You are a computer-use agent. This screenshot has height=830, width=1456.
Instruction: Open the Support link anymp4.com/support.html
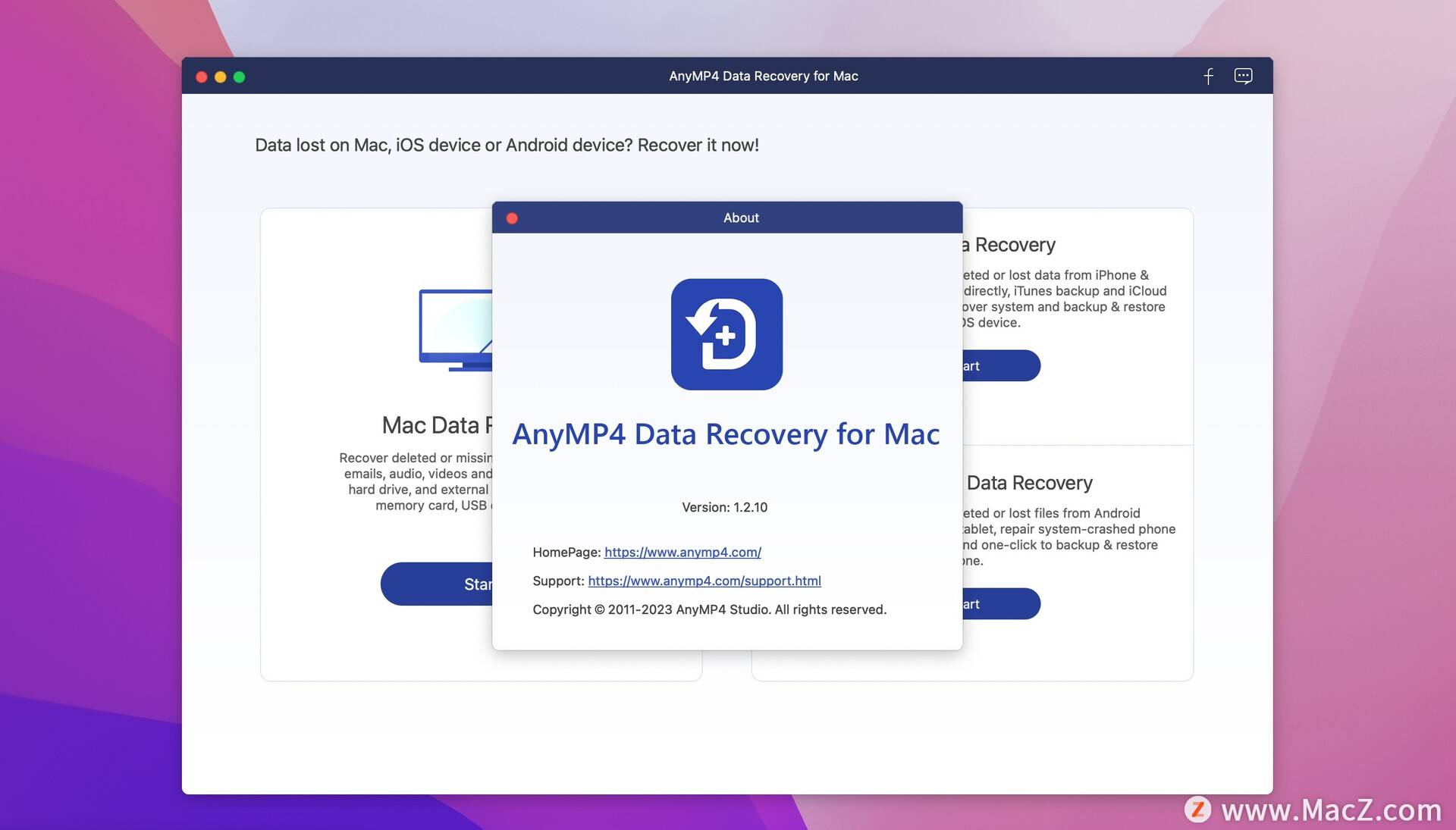pyautogui.click(x=704, y=581)
